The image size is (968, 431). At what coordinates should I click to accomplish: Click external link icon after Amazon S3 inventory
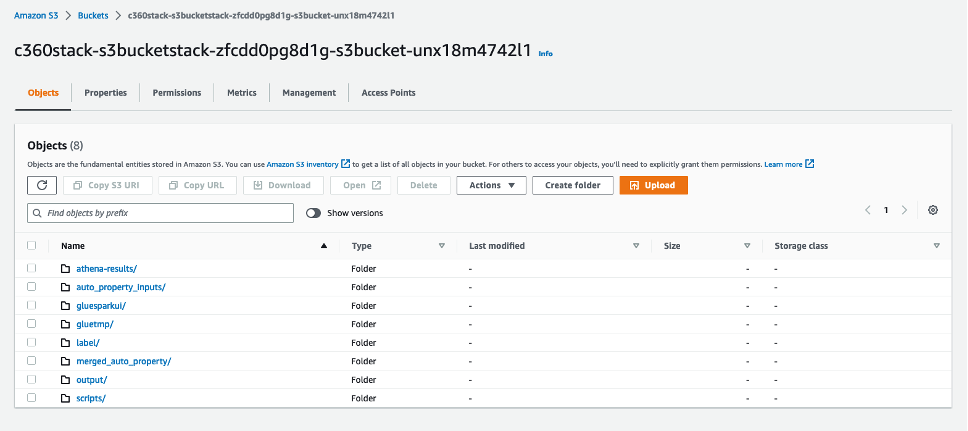(346, 164)
